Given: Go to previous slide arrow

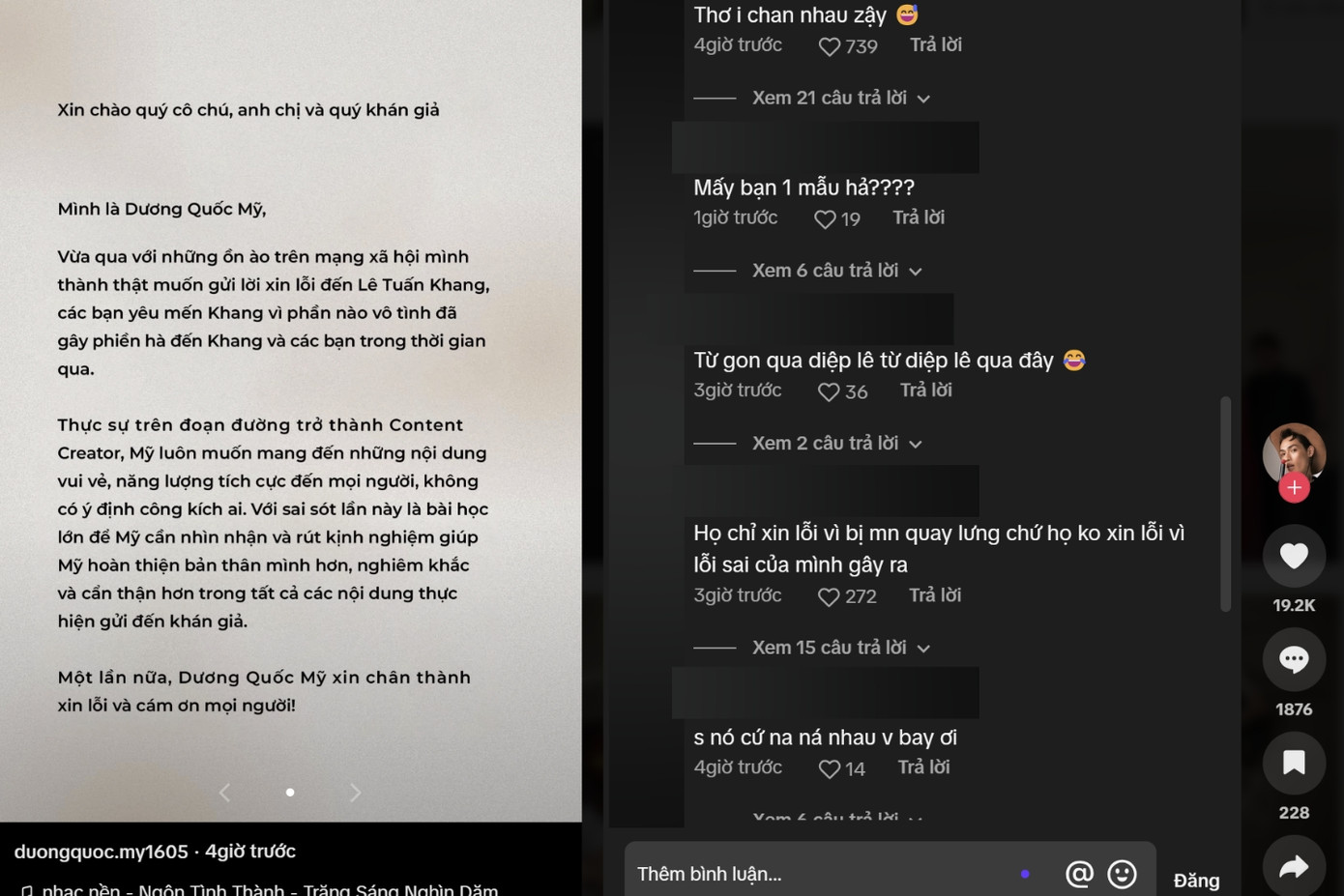Looking at the screenshot, I should (224, 793).
